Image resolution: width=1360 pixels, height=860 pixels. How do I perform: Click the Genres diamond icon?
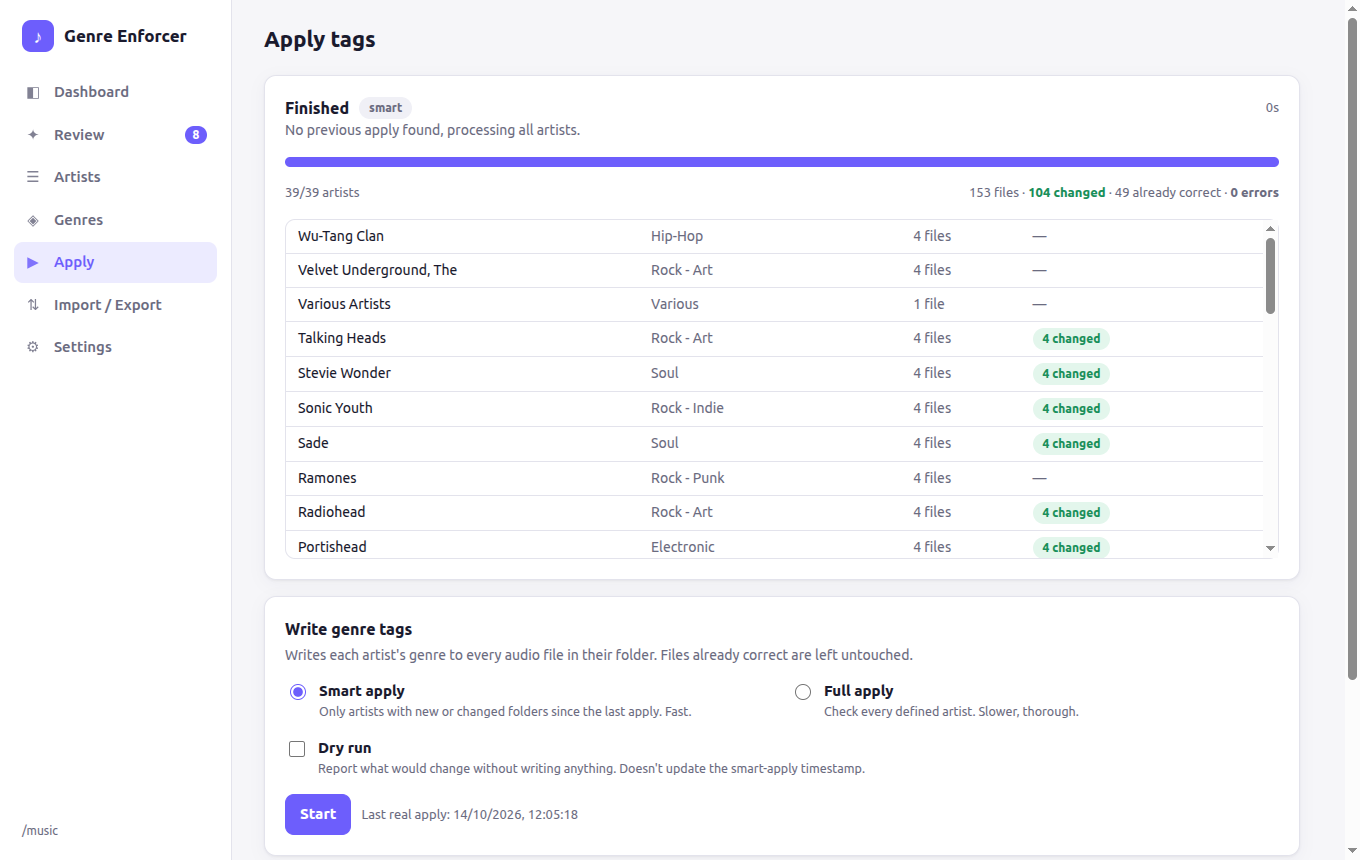[33, 220]
